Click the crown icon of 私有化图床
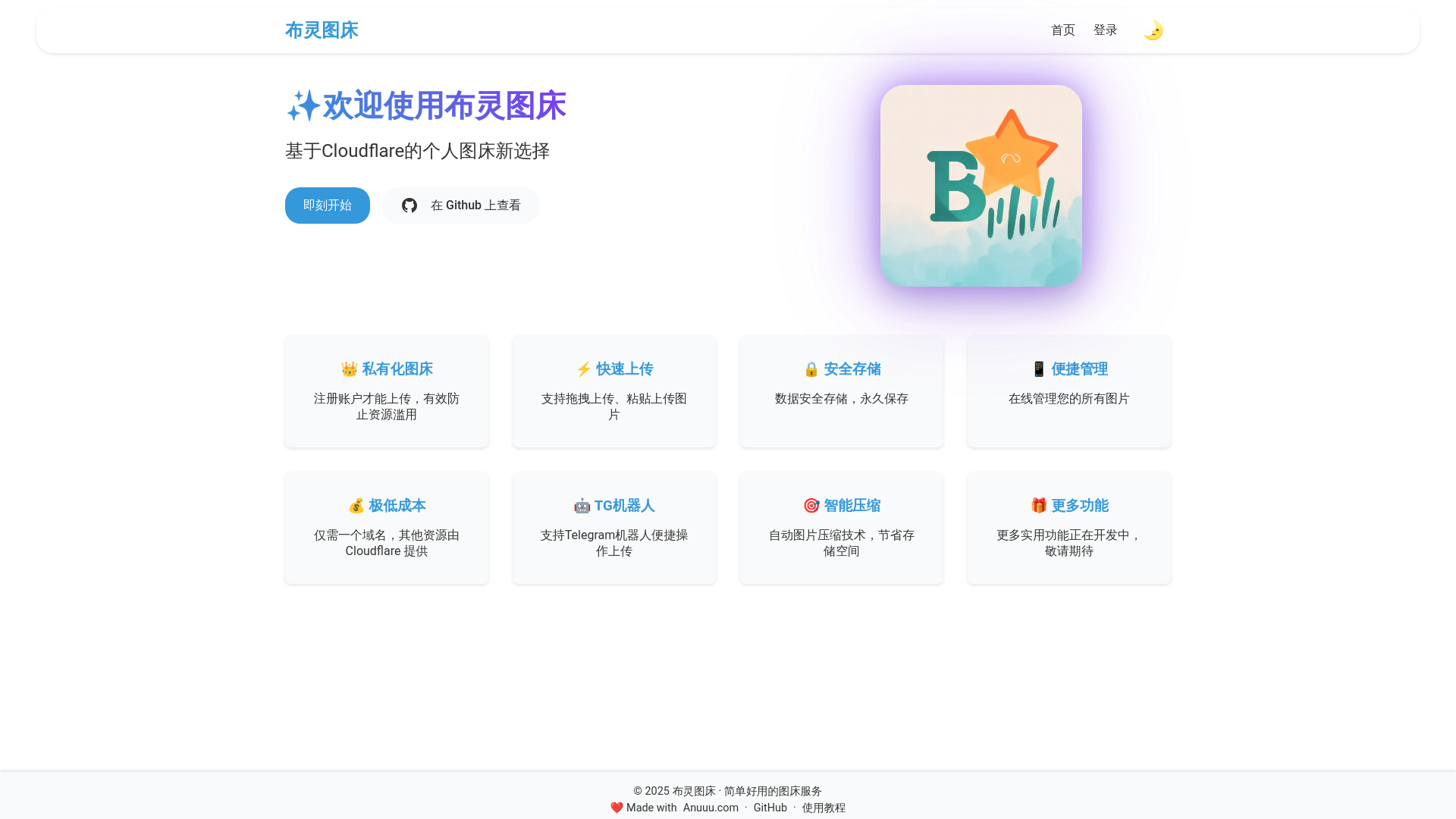This screenshot has width=1456, height=819. (349, 369)
